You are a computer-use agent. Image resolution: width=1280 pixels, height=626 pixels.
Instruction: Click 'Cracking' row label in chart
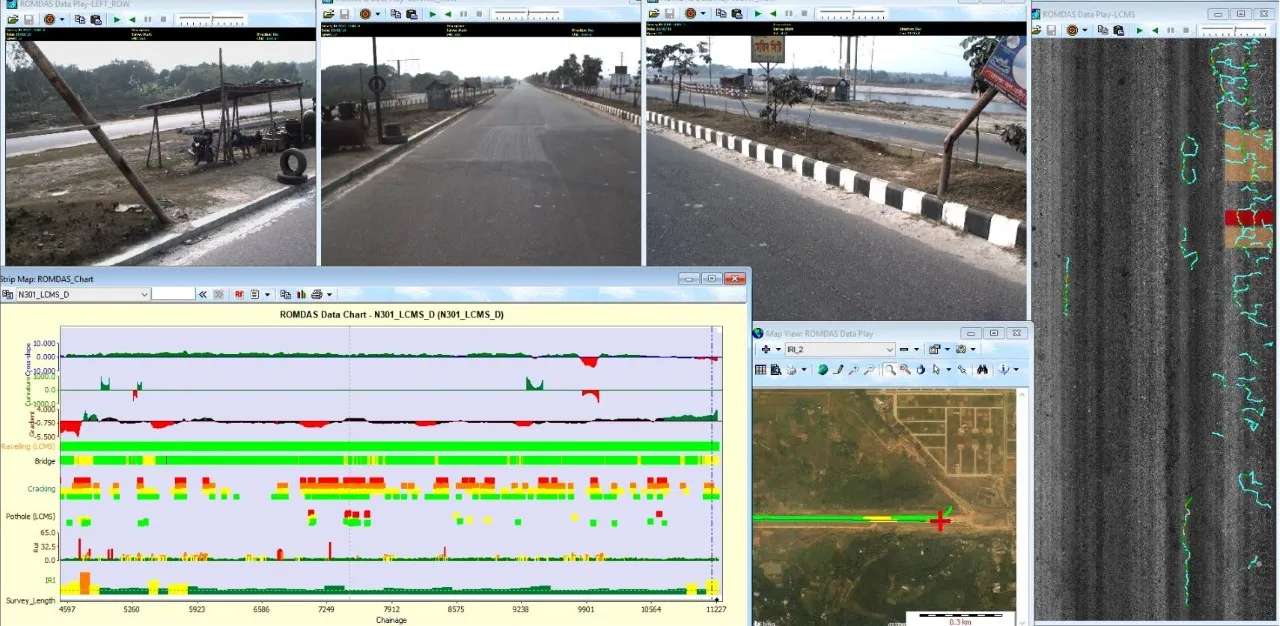(x=41, y=489)
